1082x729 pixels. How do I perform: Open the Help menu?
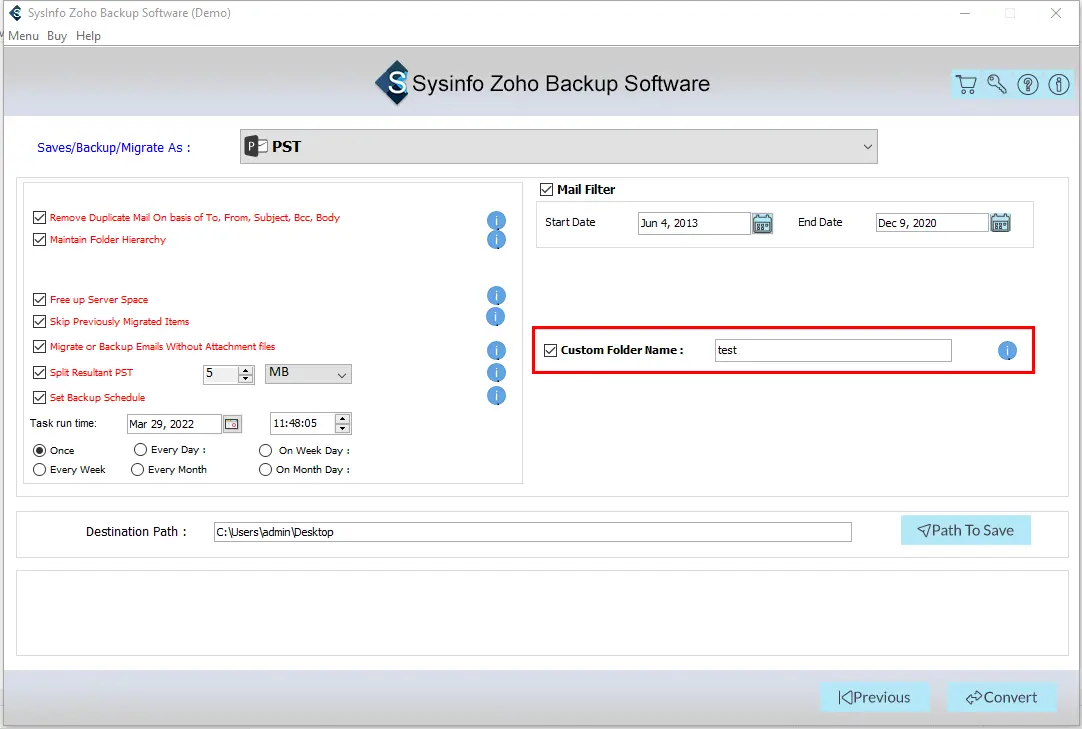[x=88, y=36]
